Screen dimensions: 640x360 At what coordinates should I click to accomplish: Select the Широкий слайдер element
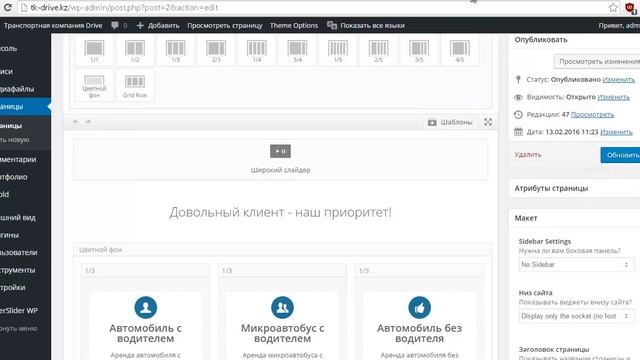[x=280, y=160]
